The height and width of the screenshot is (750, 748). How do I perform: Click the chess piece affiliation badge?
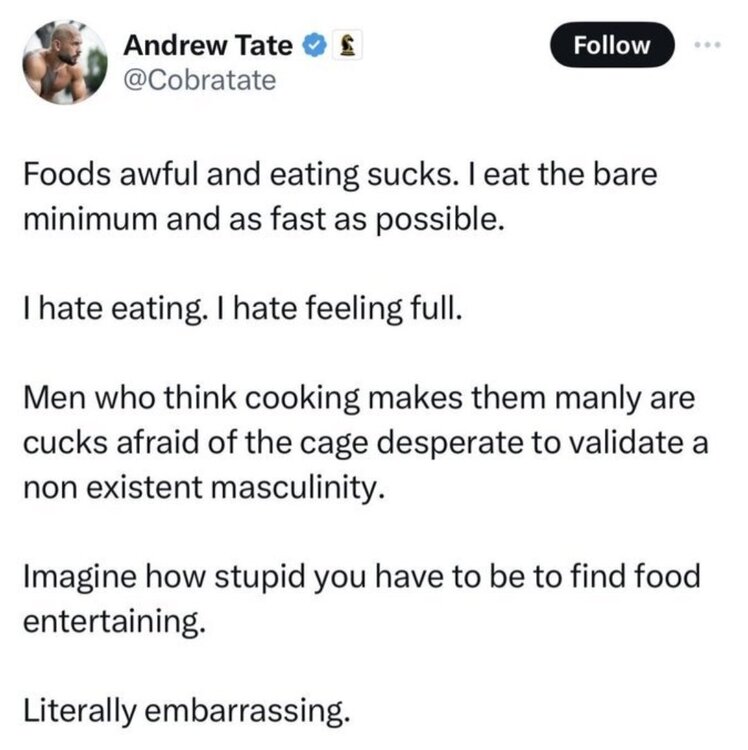[345, 45]
